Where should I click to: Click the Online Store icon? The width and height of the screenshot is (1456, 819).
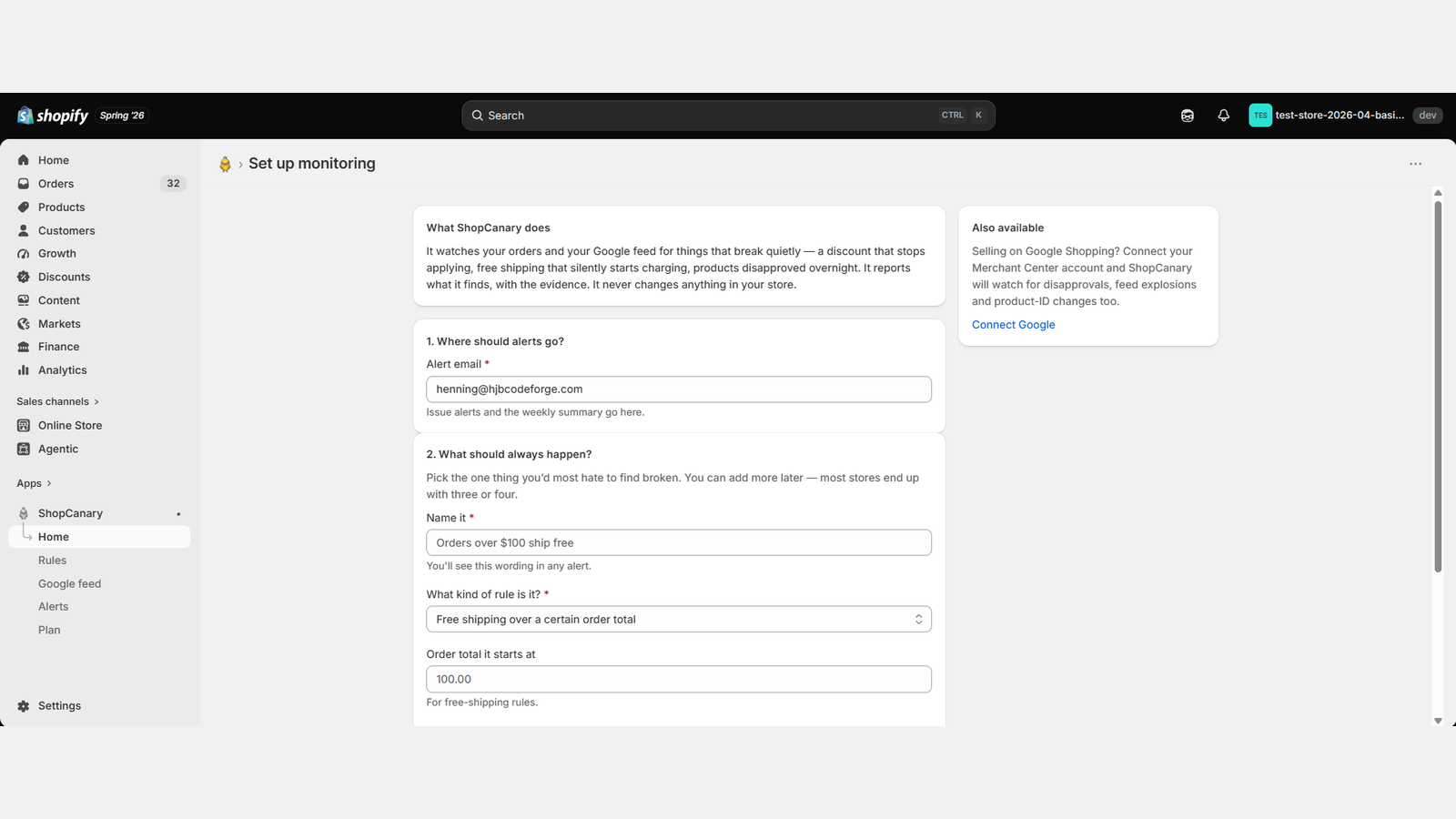[24, 426]
